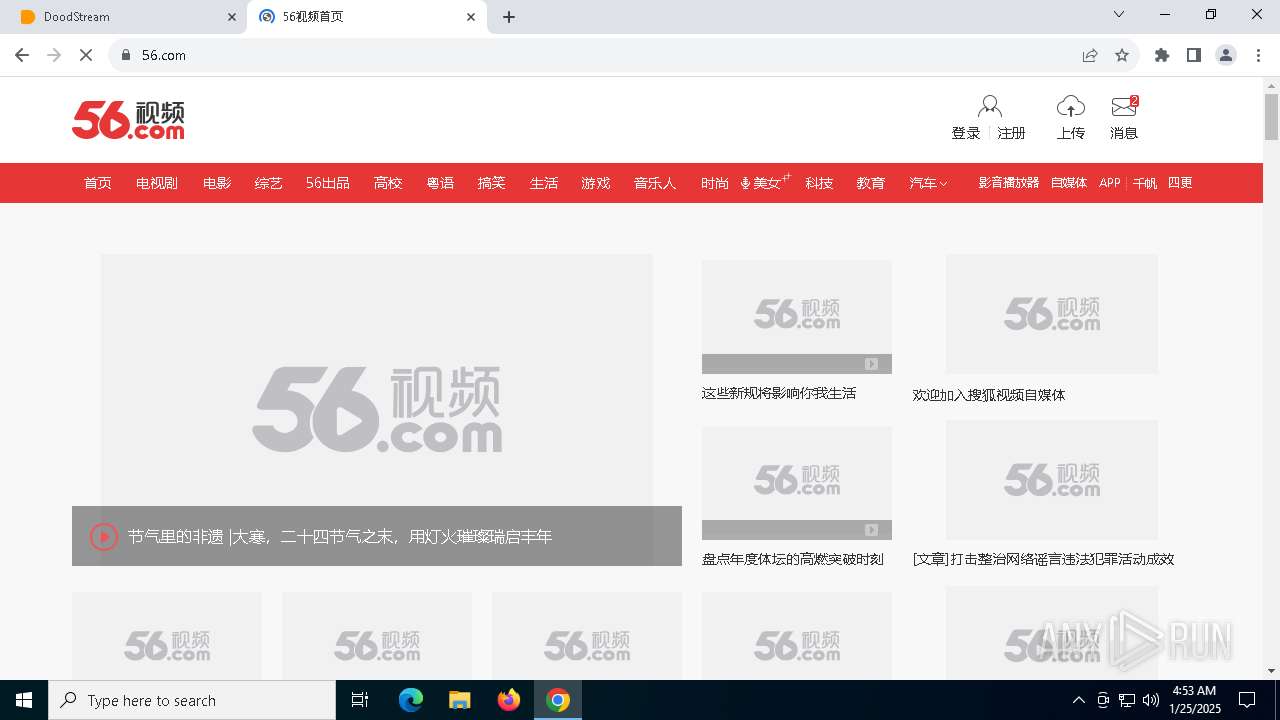
Task: Click the 56视频 site logo
Action: click(128, 120)
